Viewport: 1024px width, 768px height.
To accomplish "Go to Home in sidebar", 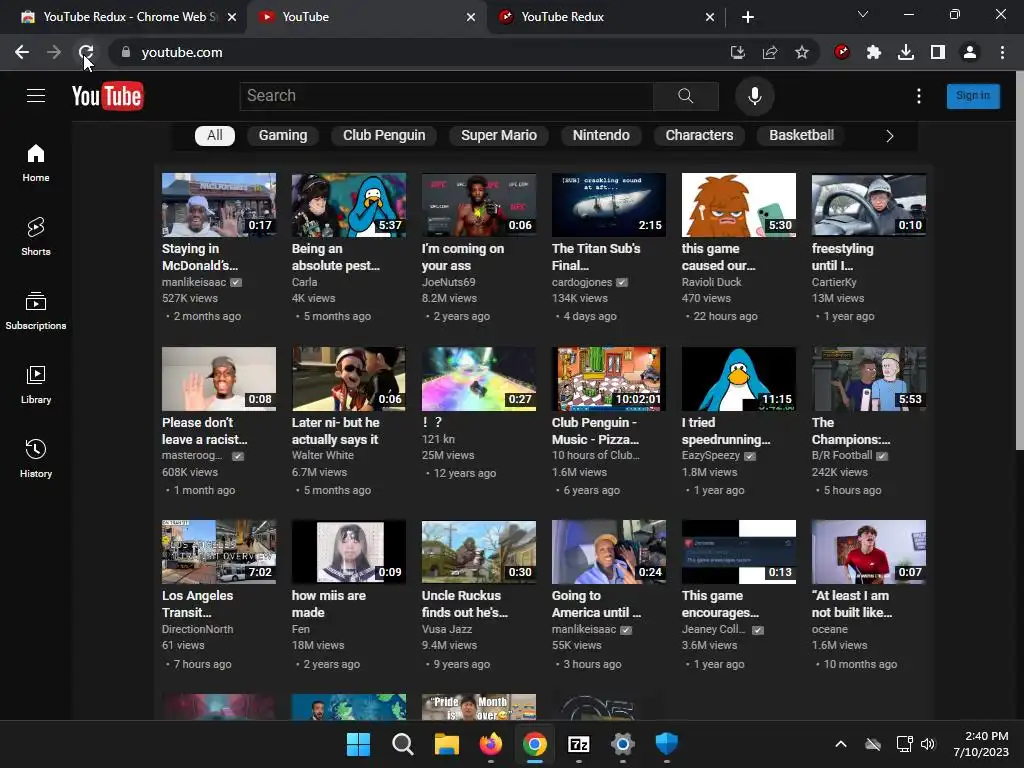I will [36, 163].
